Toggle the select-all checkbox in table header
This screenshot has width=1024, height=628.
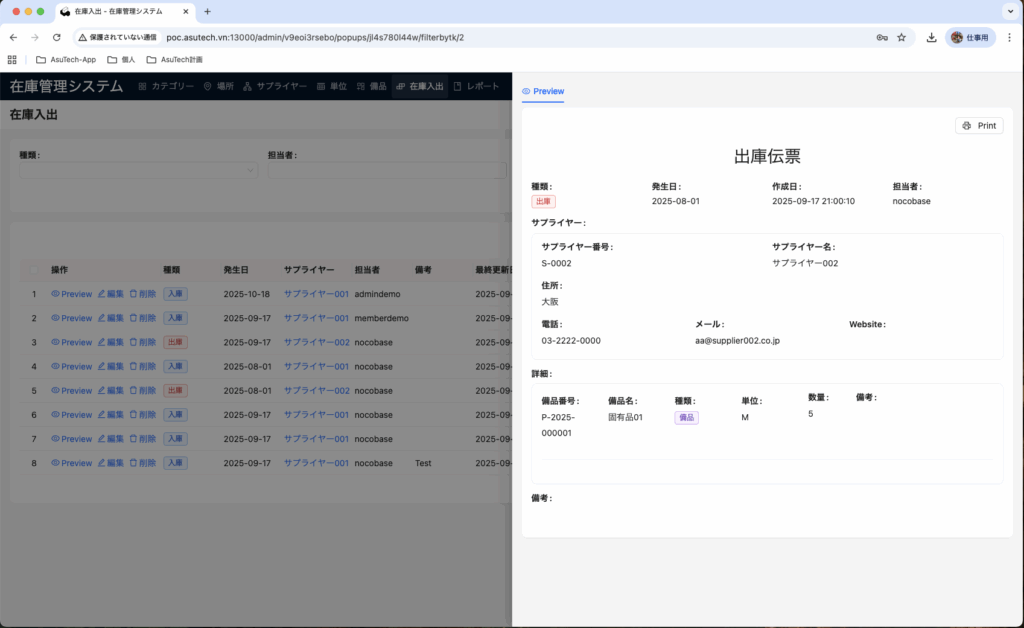click(33, 270)
